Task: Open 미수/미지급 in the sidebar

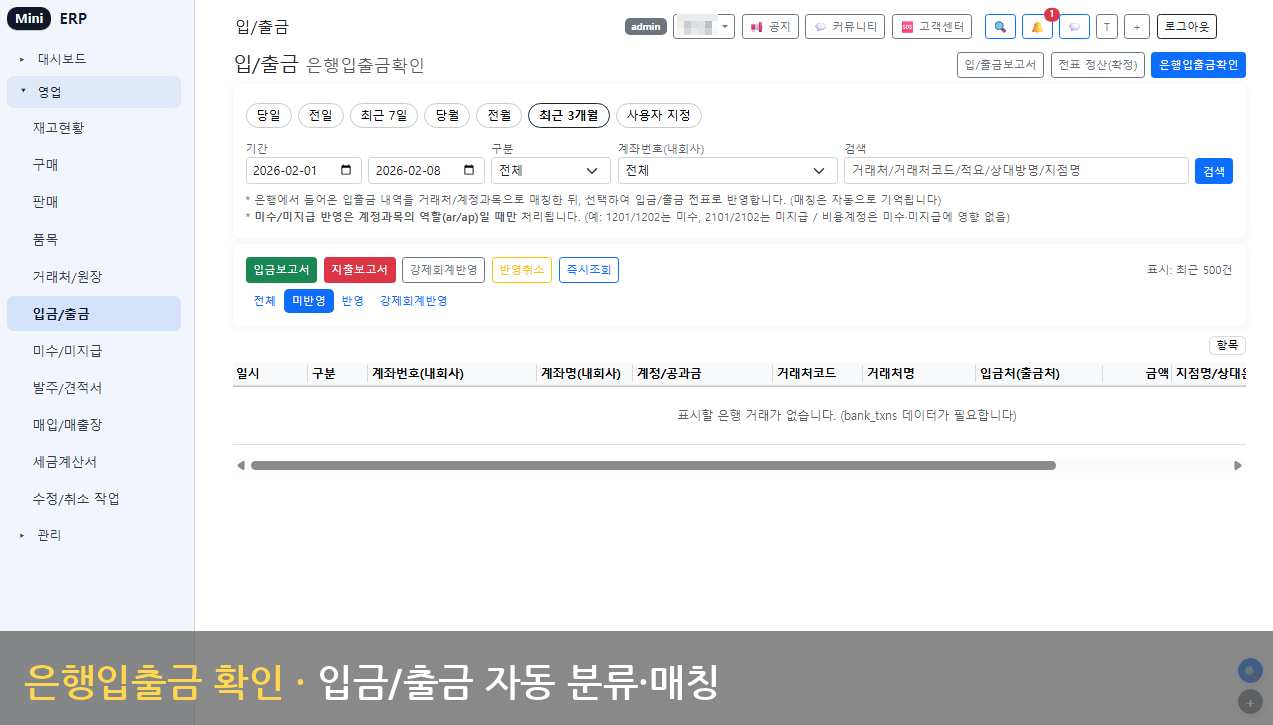Action: tap(94, 351)
